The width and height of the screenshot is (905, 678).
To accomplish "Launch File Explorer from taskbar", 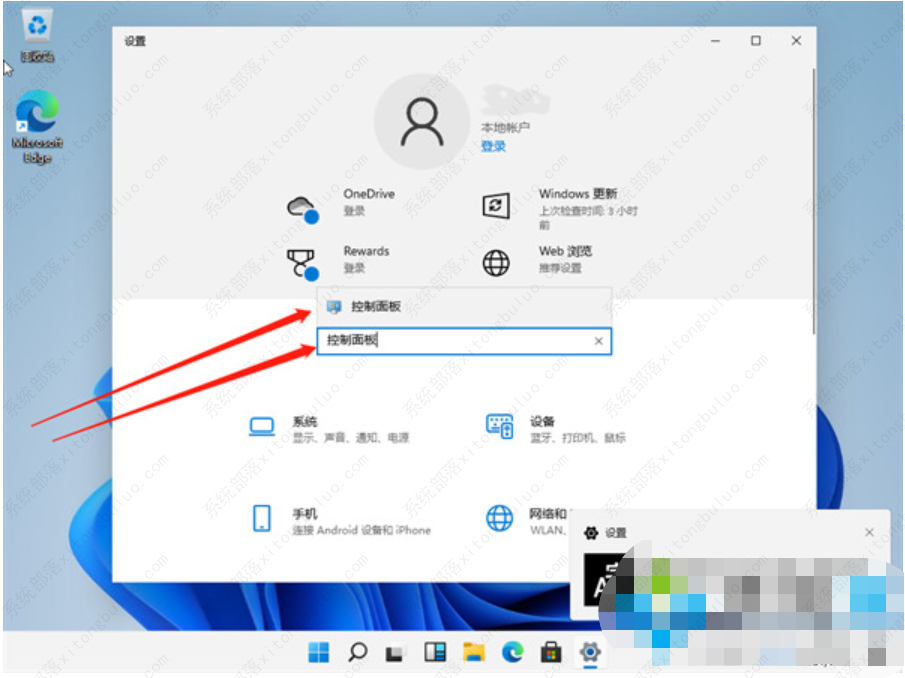I will pyautogui.click(x=473, y=653).
